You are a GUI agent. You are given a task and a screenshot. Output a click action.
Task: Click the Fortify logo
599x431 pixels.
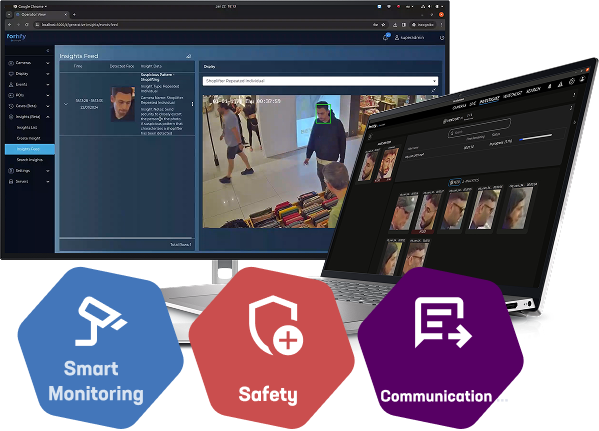(x=16, y=37)
